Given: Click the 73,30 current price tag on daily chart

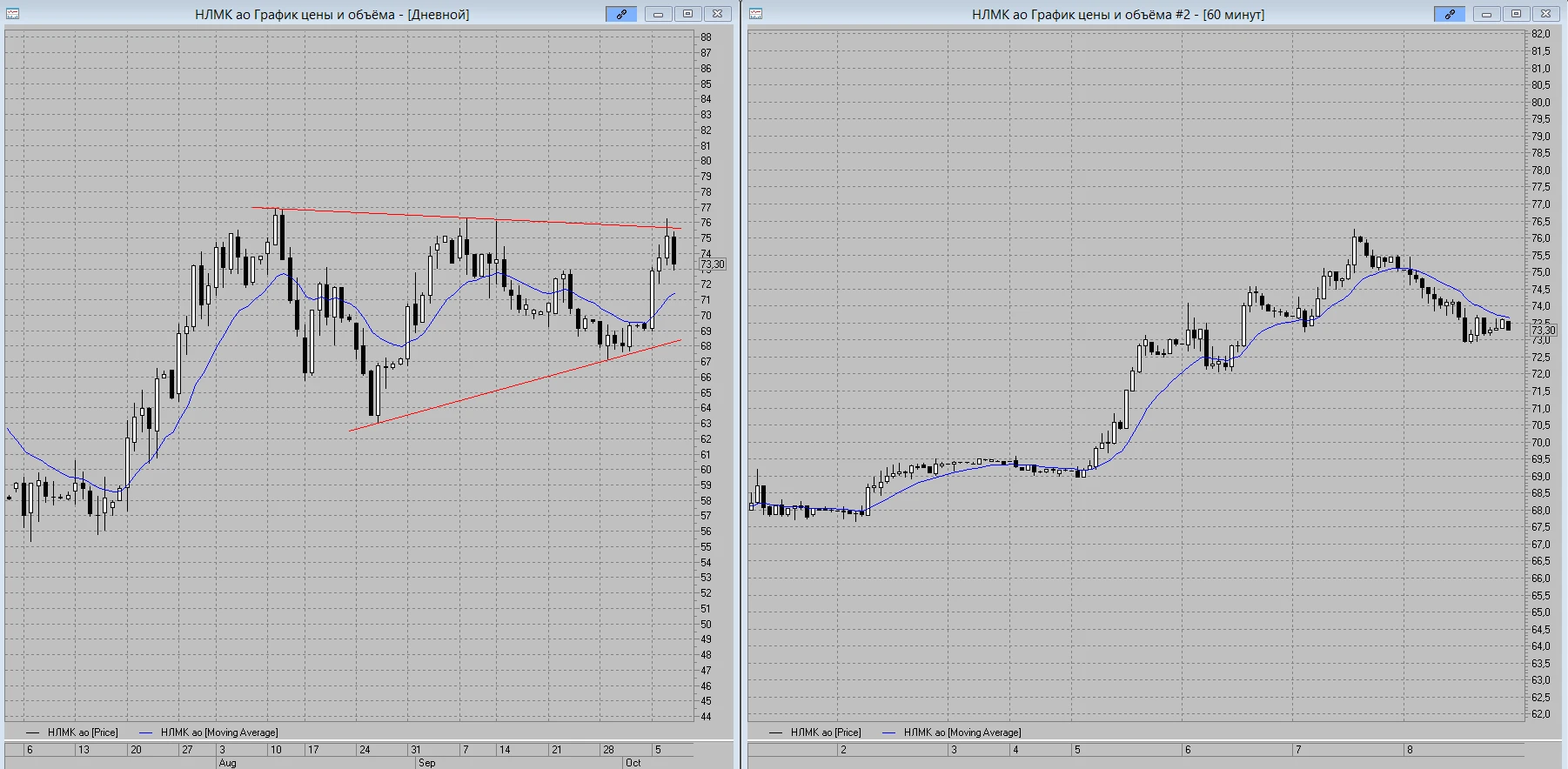Looking at the screenshot, I should point(712,264).
